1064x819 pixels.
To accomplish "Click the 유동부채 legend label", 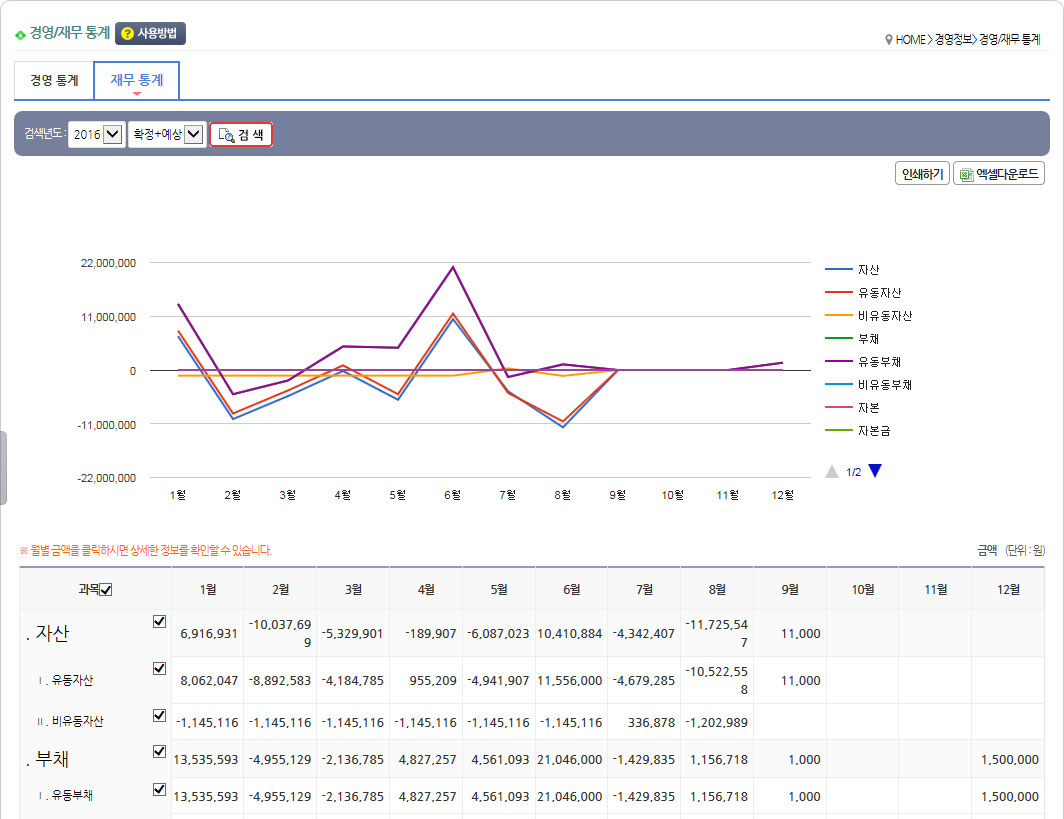I will click(879, 362).
